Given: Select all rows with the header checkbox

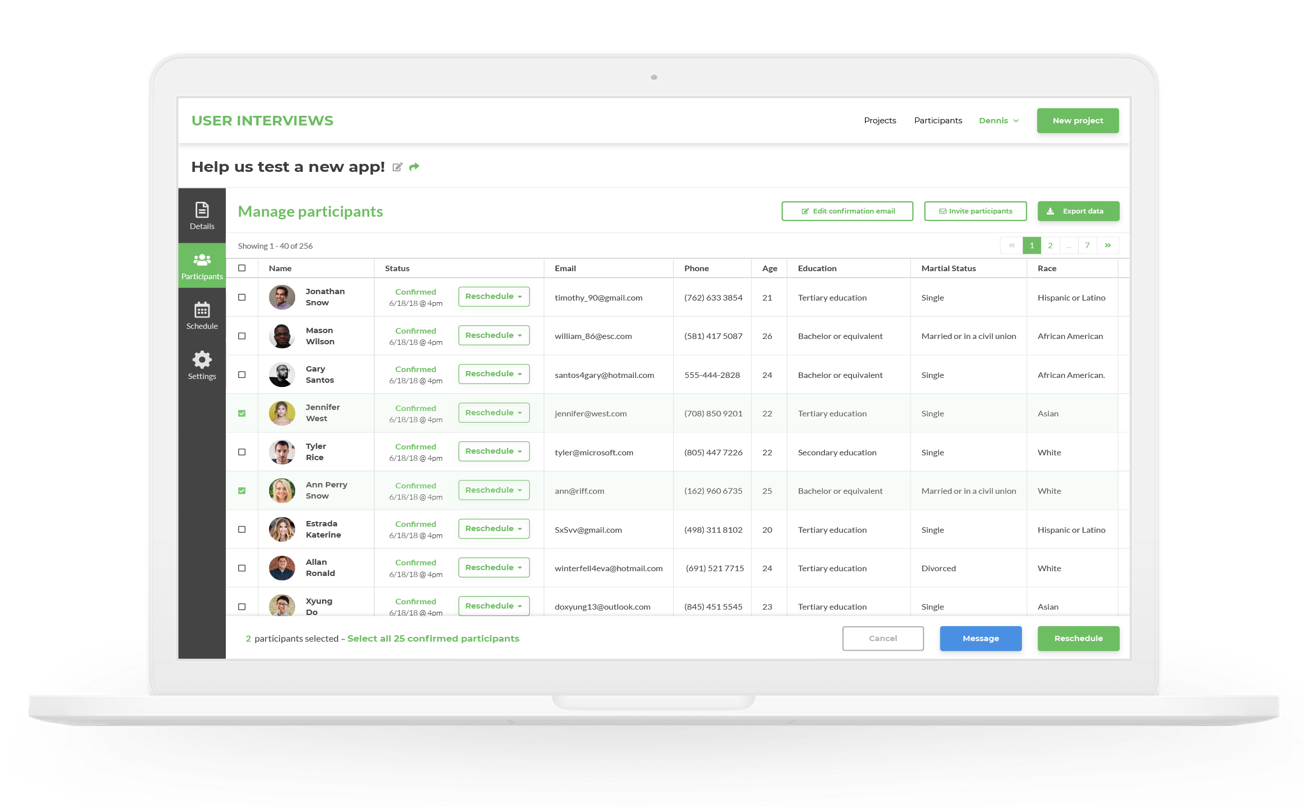Looking at the screenshot, I should (x=241, y=268).
